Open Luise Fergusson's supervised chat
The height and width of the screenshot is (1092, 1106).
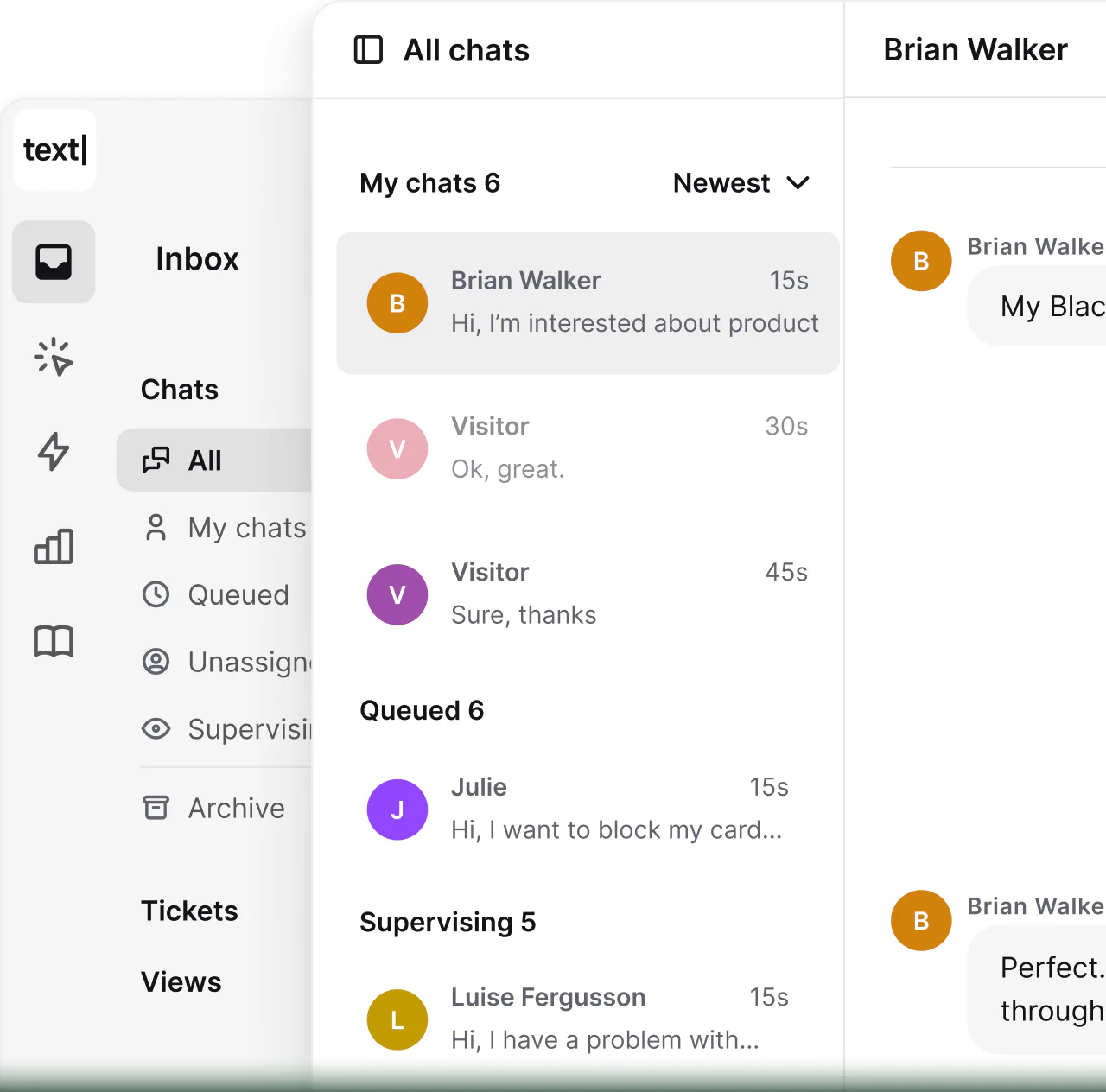[x=577, y=1019]
